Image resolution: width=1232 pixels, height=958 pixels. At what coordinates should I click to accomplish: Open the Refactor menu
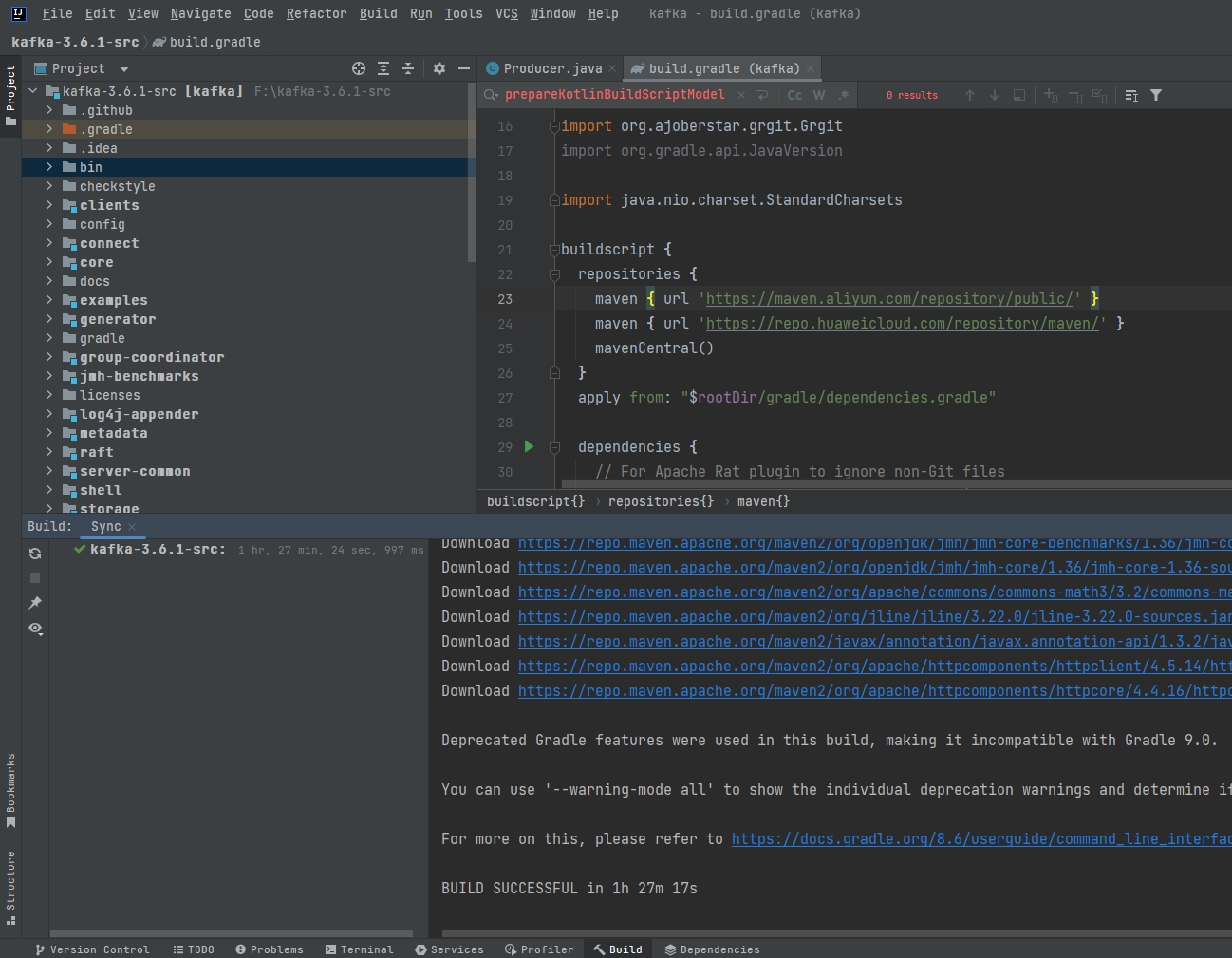click(316, 13)
